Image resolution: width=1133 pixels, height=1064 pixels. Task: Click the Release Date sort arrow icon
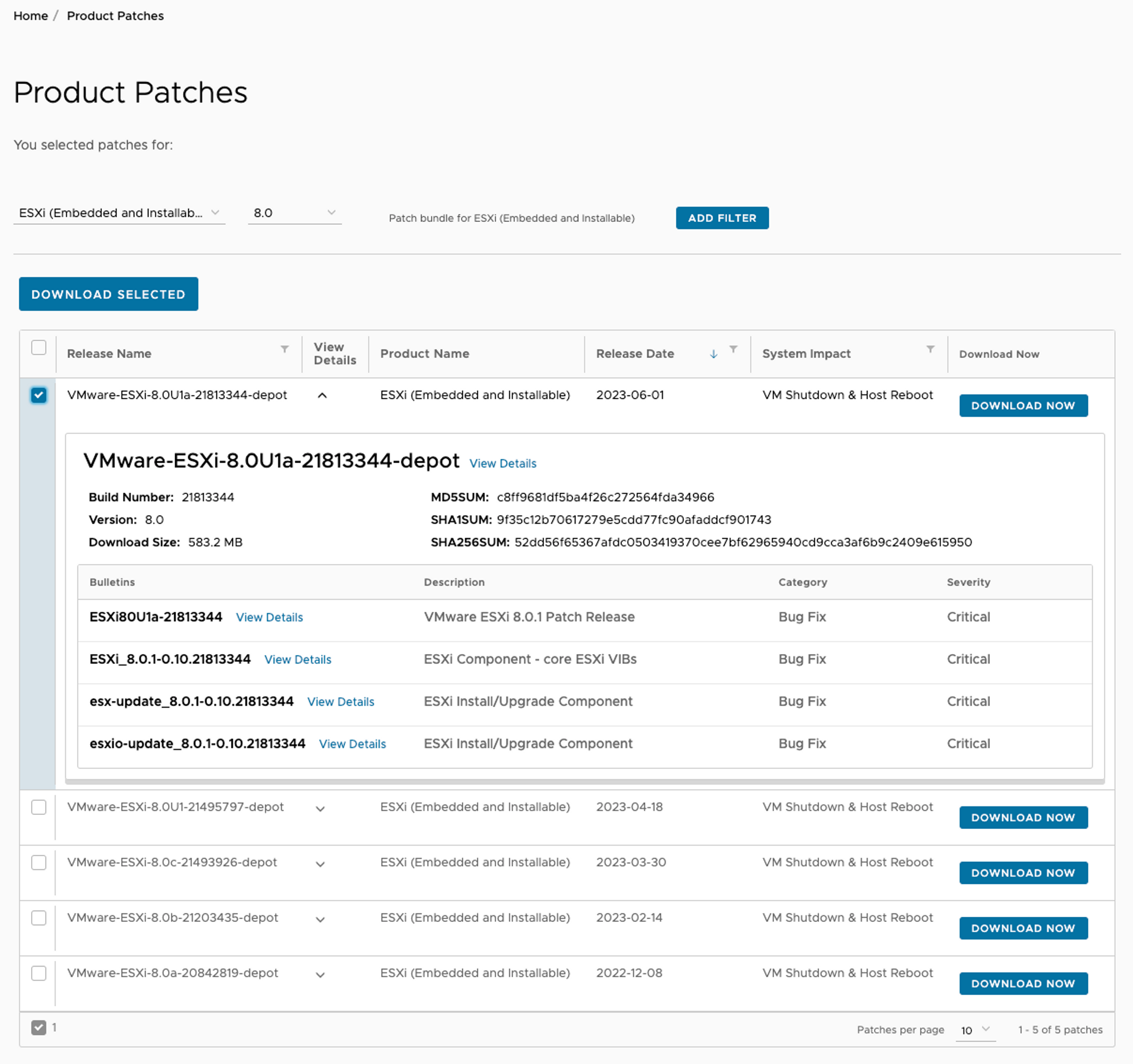[713, 354]
